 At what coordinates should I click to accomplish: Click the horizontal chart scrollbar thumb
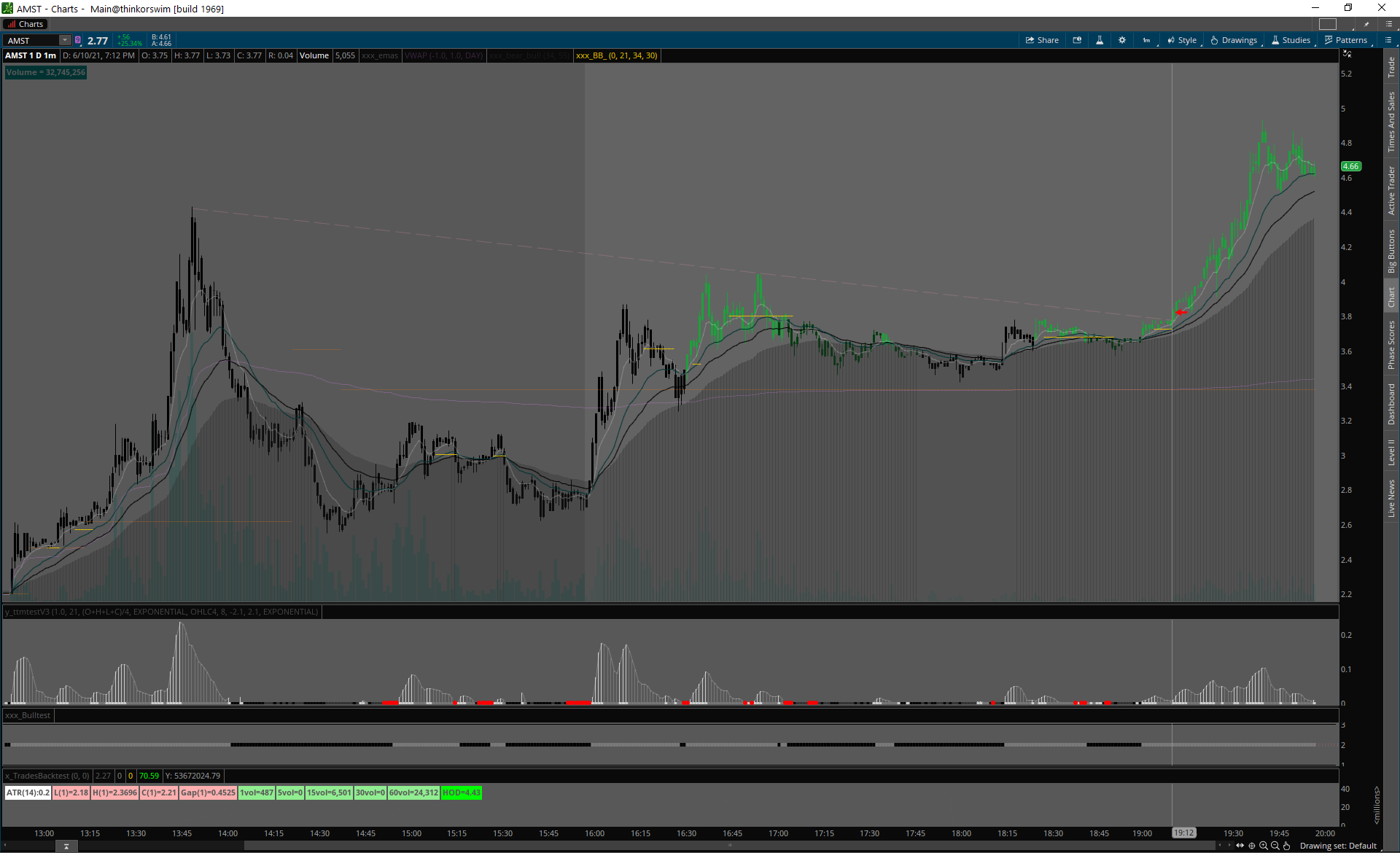point(729,846)
